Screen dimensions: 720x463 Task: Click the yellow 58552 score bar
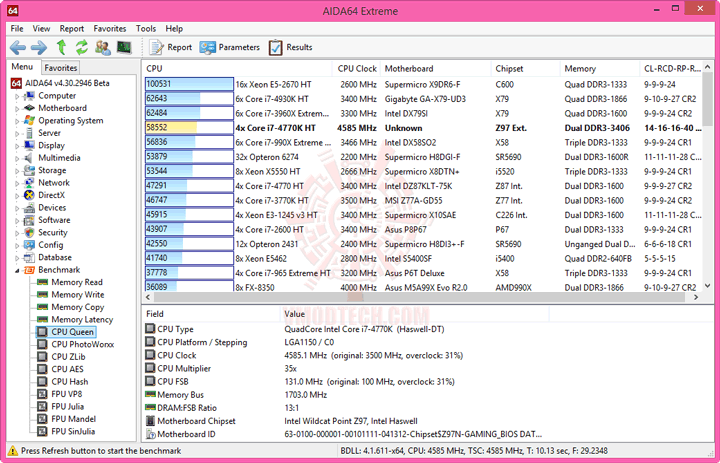point(189,128)
